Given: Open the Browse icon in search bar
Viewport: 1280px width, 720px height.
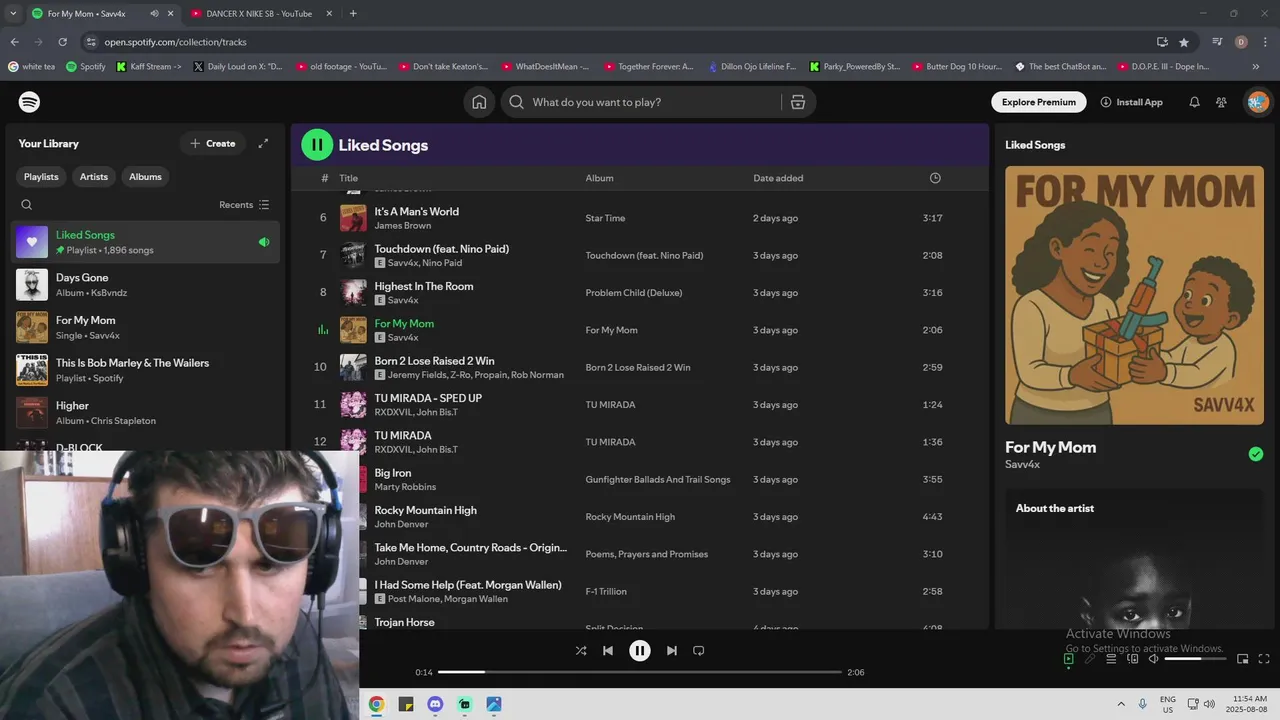Looking at the screenshot, I should (x=798, y=102).
